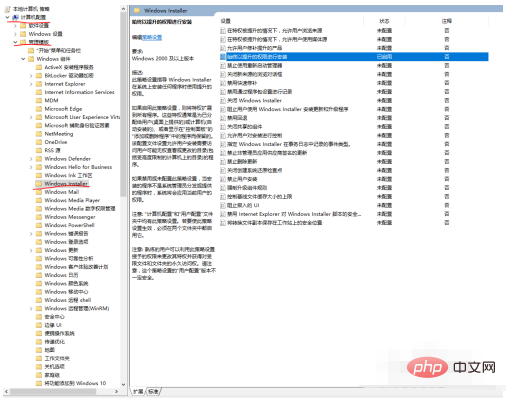Screen dimensions: 506x400
Task: Click the NetMeeting folder icon
Action: click(x=39, y=134)
